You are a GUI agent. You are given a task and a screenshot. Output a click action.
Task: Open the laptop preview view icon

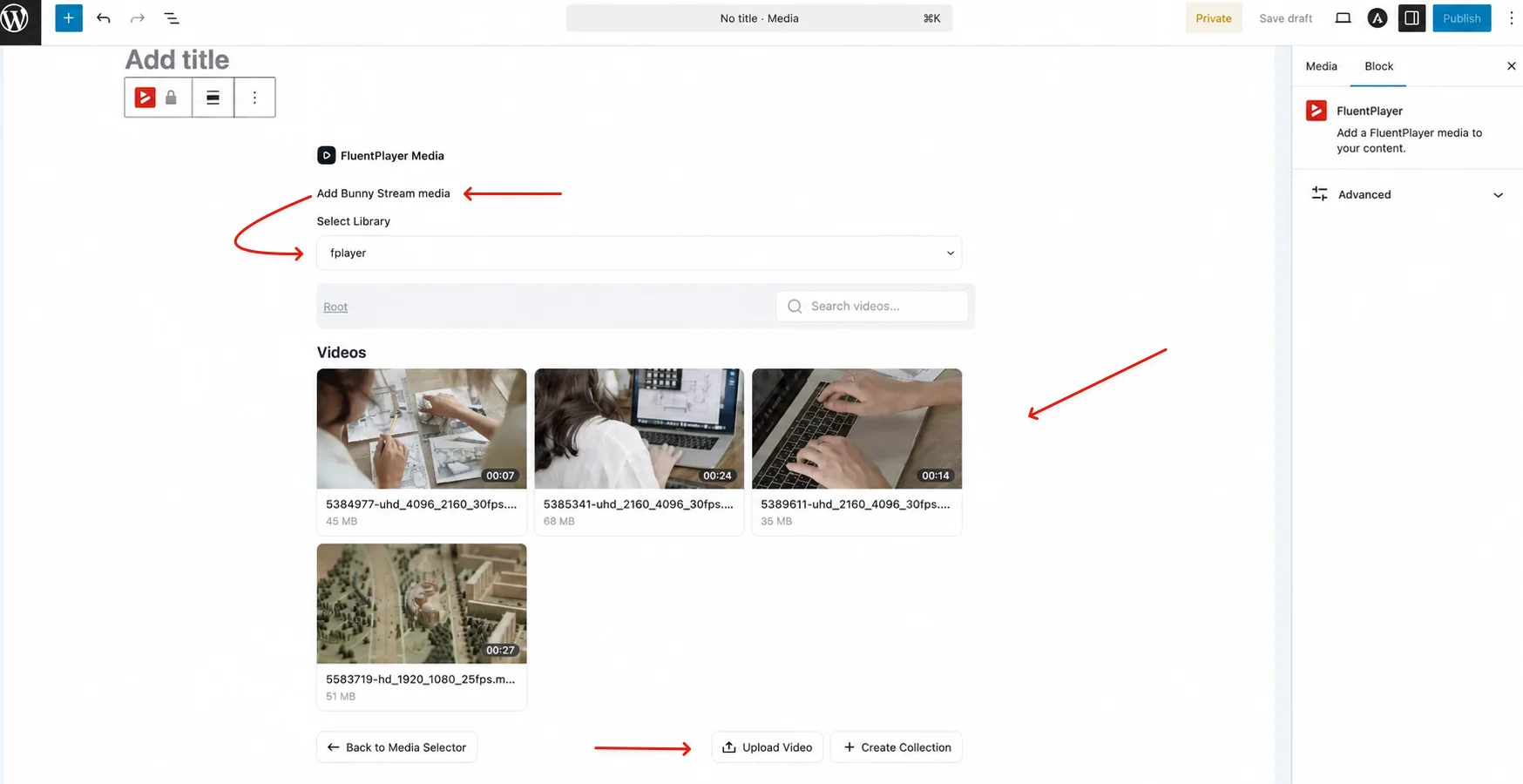1343,18
